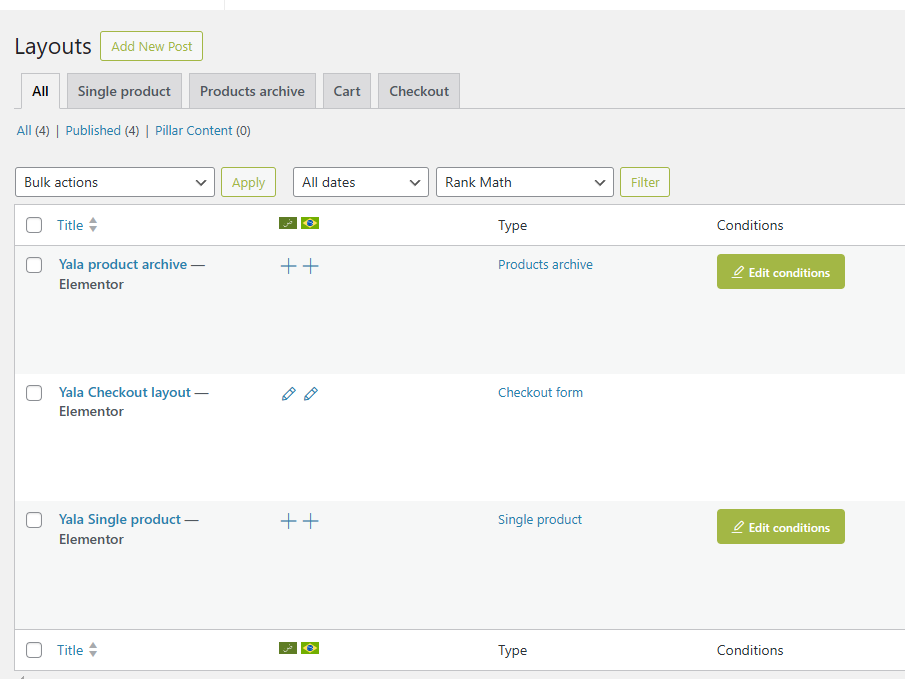Go to the Checkout tab

click(419, 91)
